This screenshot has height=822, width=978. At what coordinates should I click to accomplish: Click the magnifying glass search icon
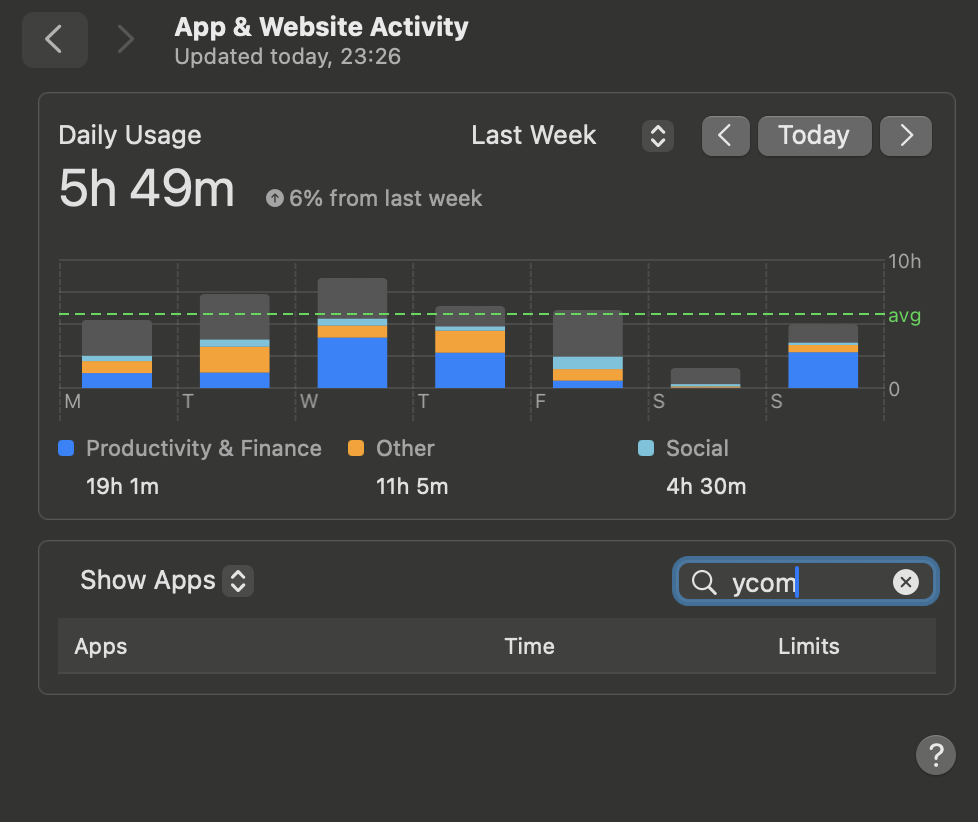(704, 582)
